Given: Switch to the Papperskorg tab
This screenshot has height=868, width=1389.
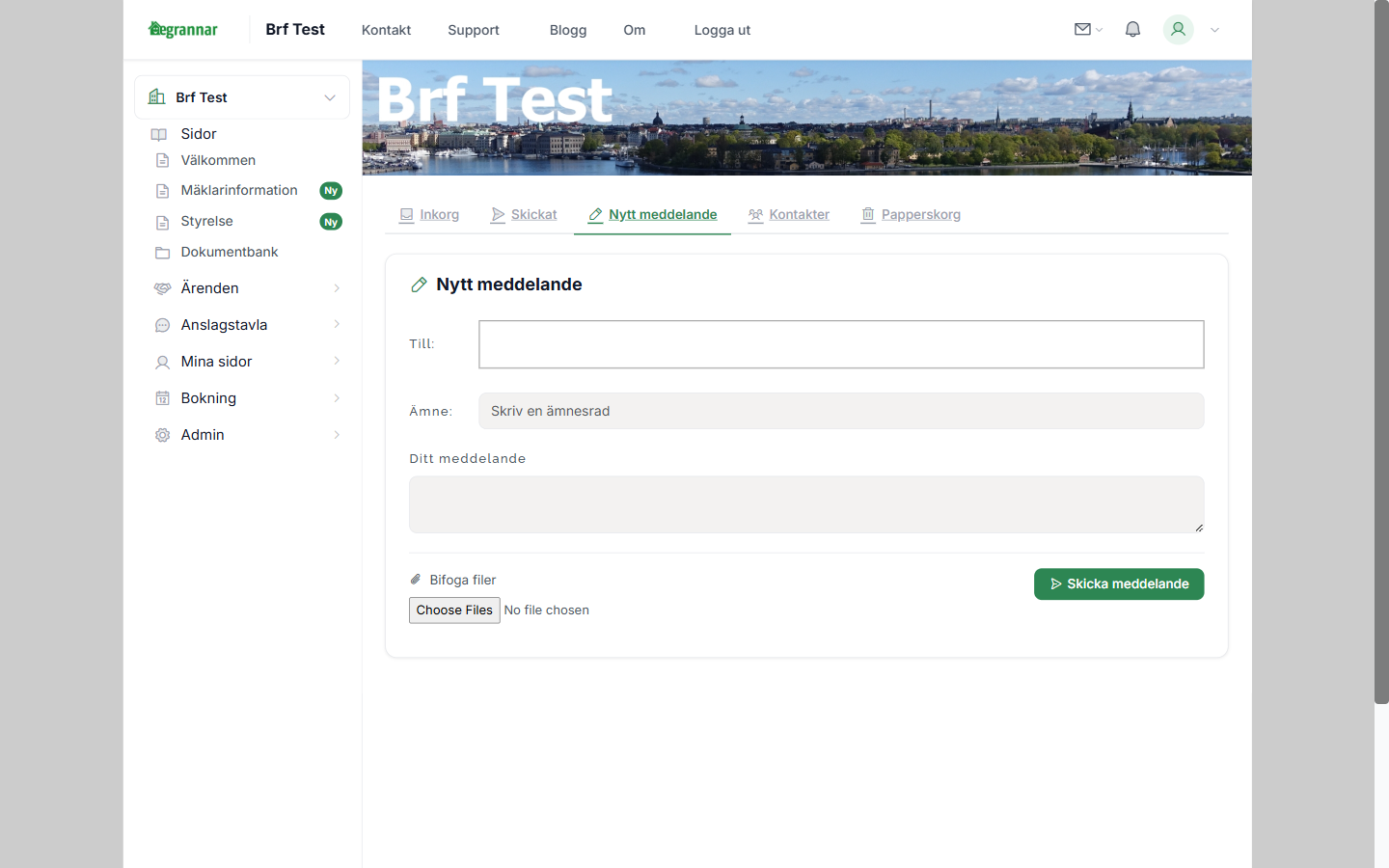Looking at the screenshot, I should (911, 214).
